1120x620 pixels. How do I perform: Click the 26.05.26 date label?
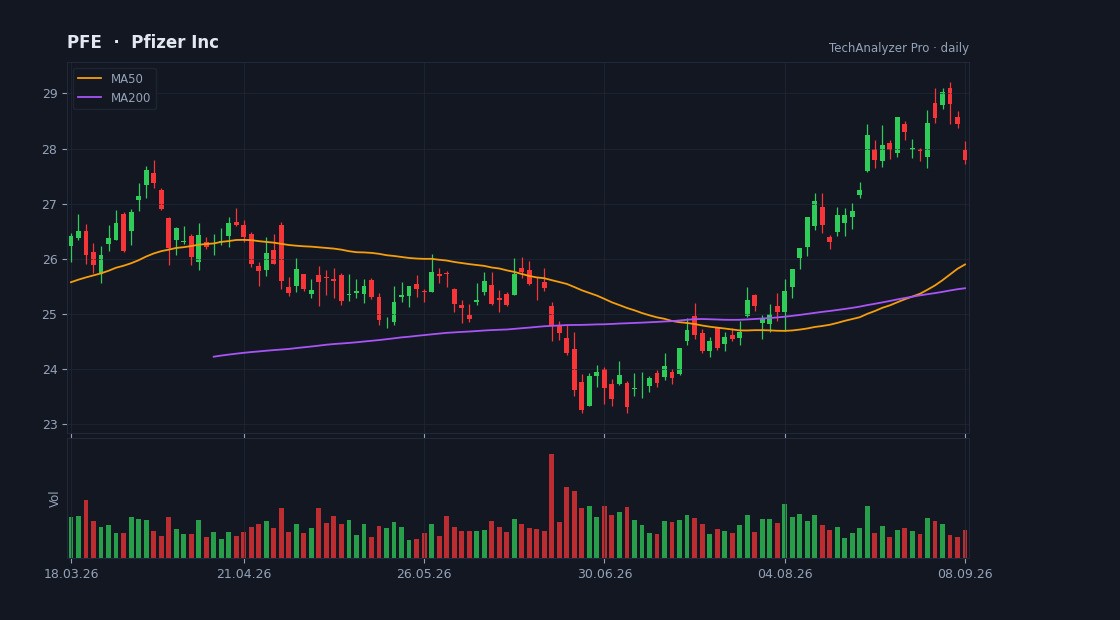pyautogui.click(x=424, y=574)
